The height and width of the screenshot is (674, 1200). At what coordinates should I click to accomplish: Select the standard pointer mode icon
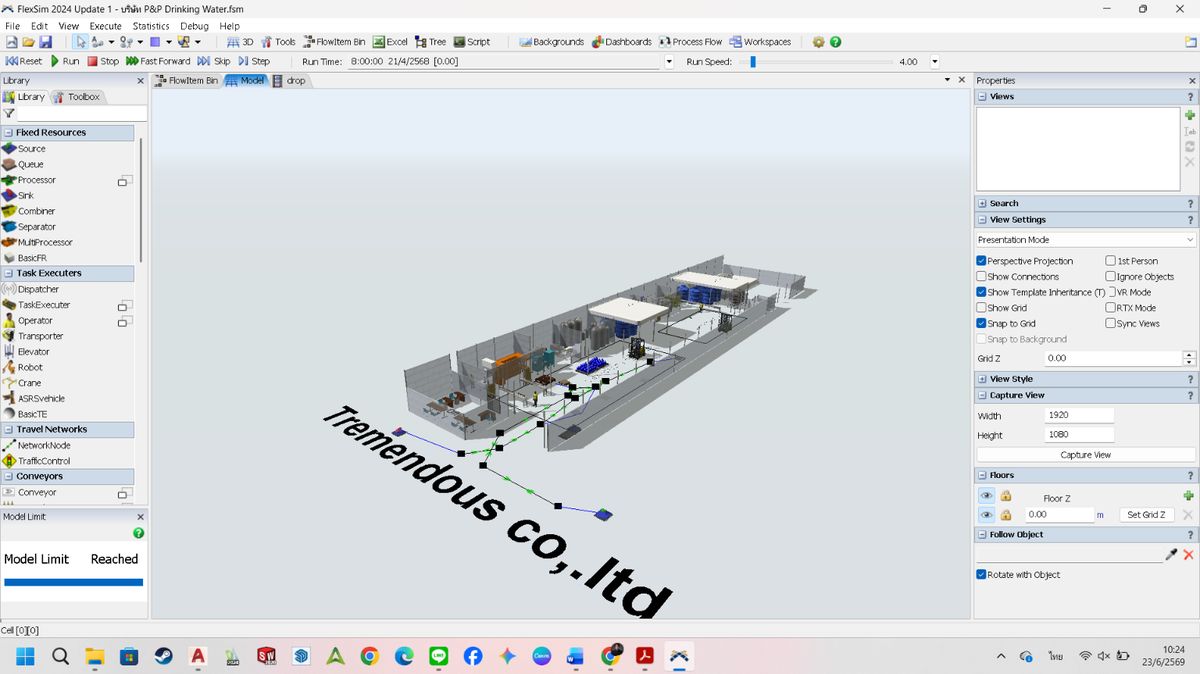click(80, 42)
